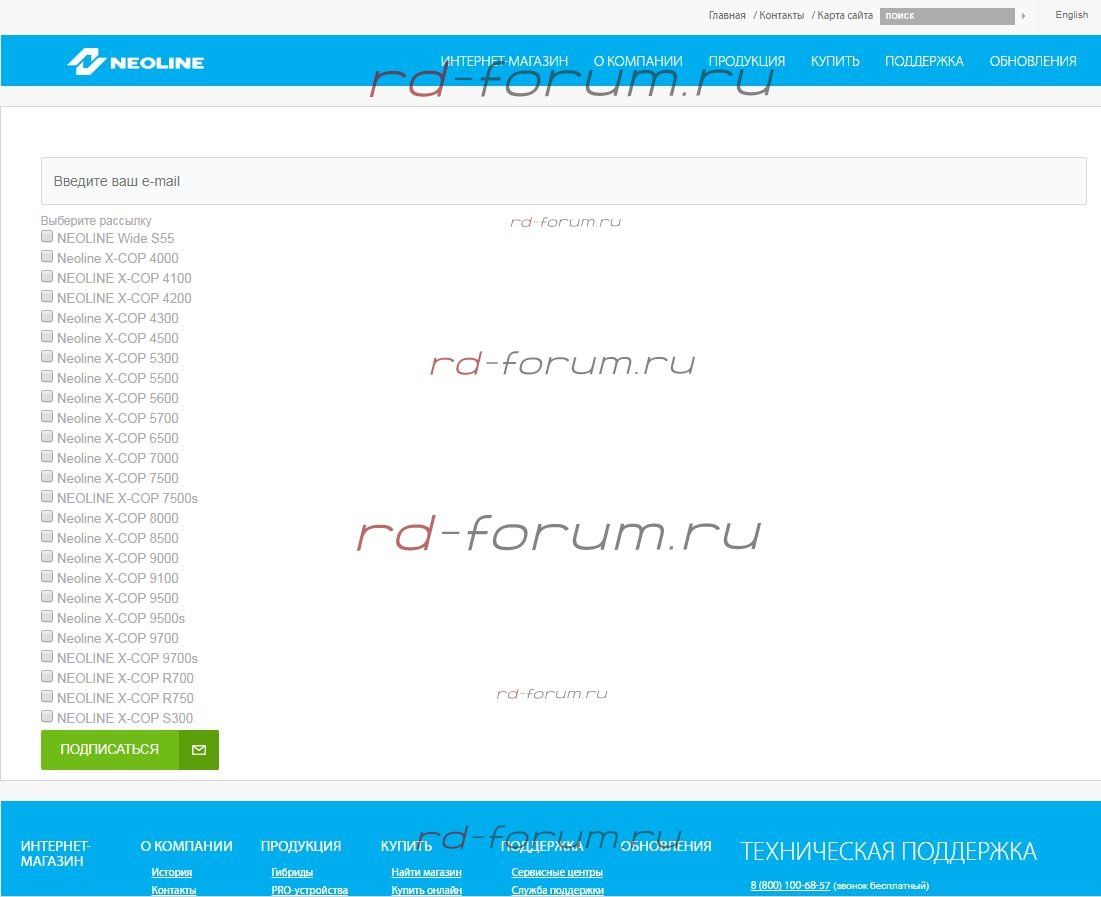Open the footer Сервисные центры link
The width and height of the screenshot is (1101, 897).
557,872
